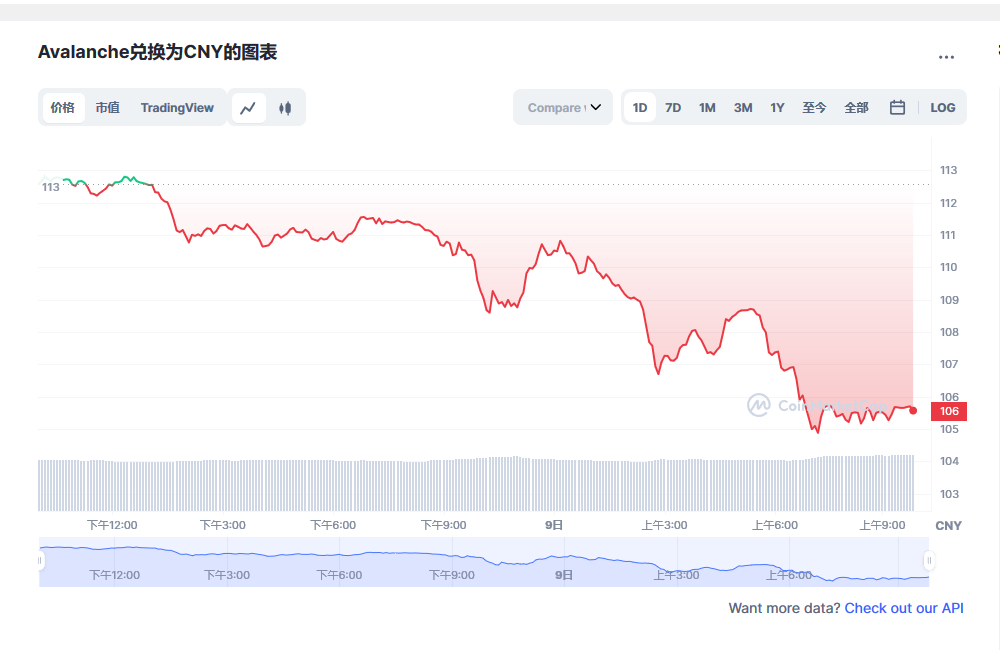Select the 至今 range button

coord(814,107)
